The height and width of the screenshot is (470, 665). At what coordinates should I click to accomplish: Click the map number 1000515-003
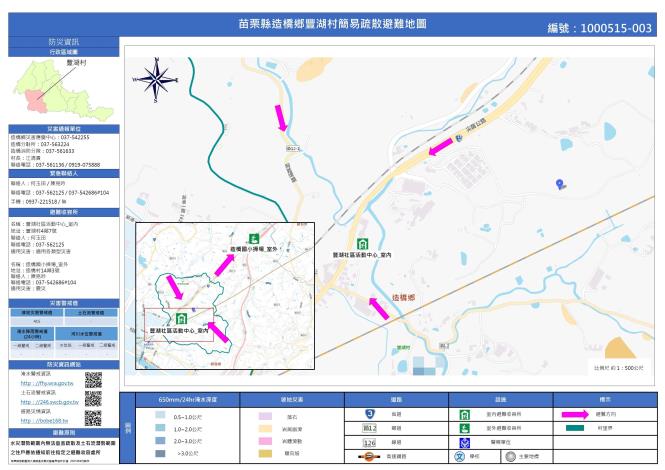click(615, 28)
